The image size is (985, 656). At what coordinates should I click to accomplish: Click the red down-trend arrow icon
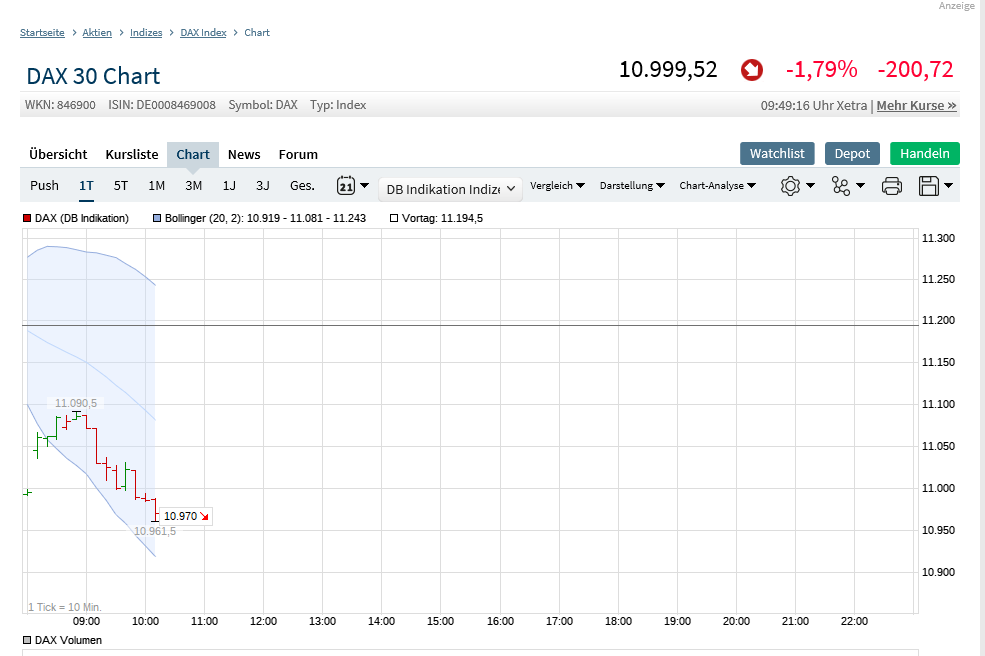(751, 70)
